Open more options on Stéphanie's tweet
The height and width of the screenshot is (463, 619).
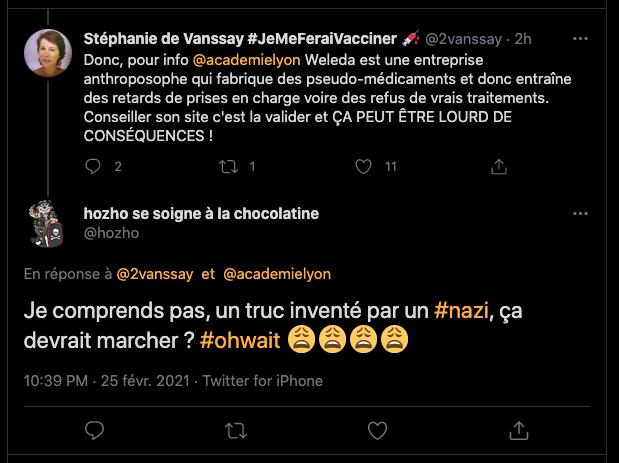pos(580,39)
